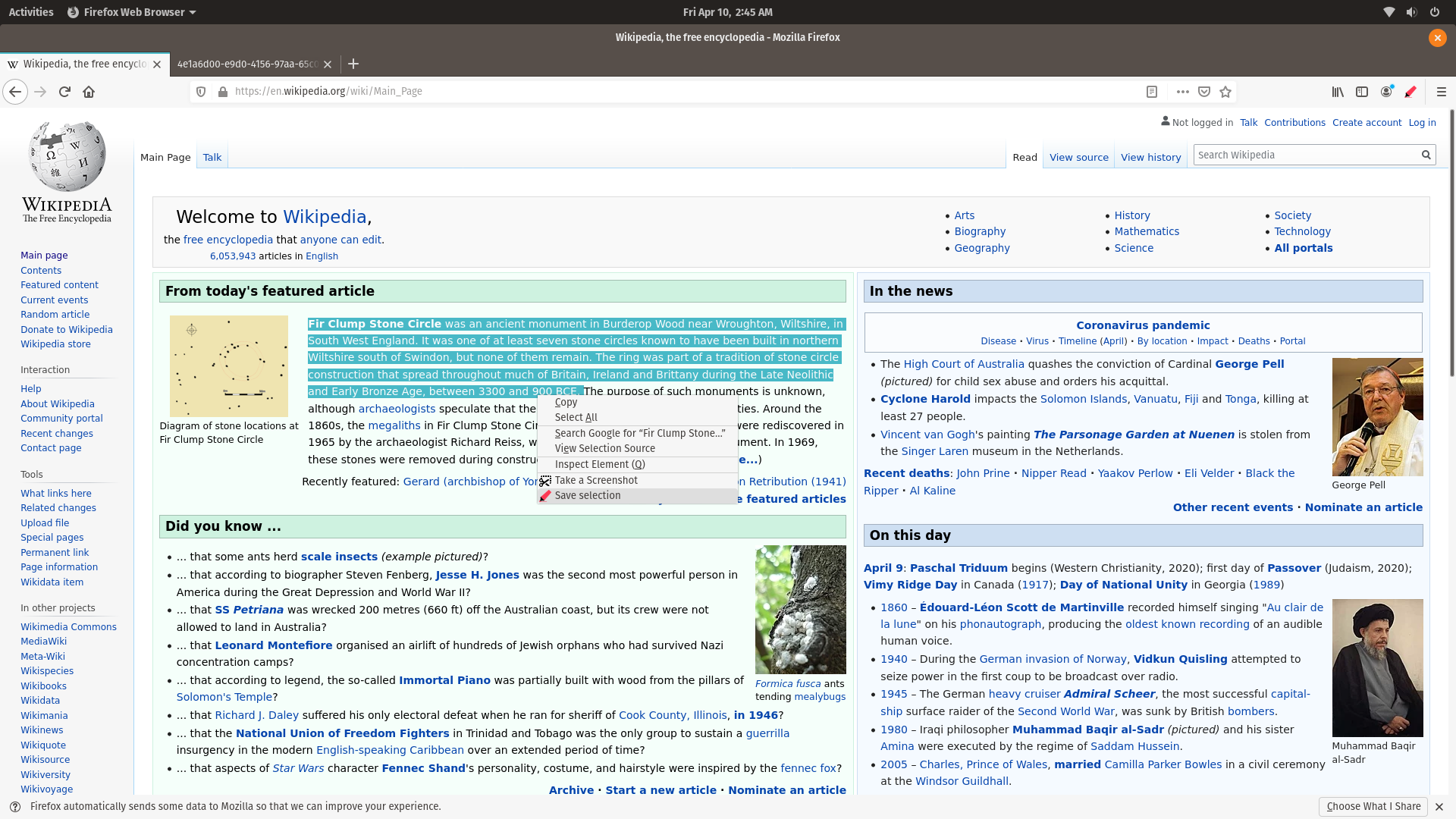Open Donate to Wikipedia link

[x=67, y=329]
